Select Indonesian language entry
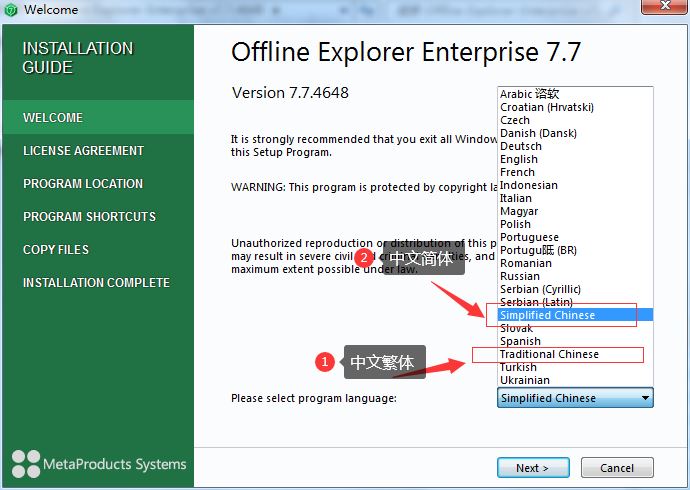 [575, 185]
